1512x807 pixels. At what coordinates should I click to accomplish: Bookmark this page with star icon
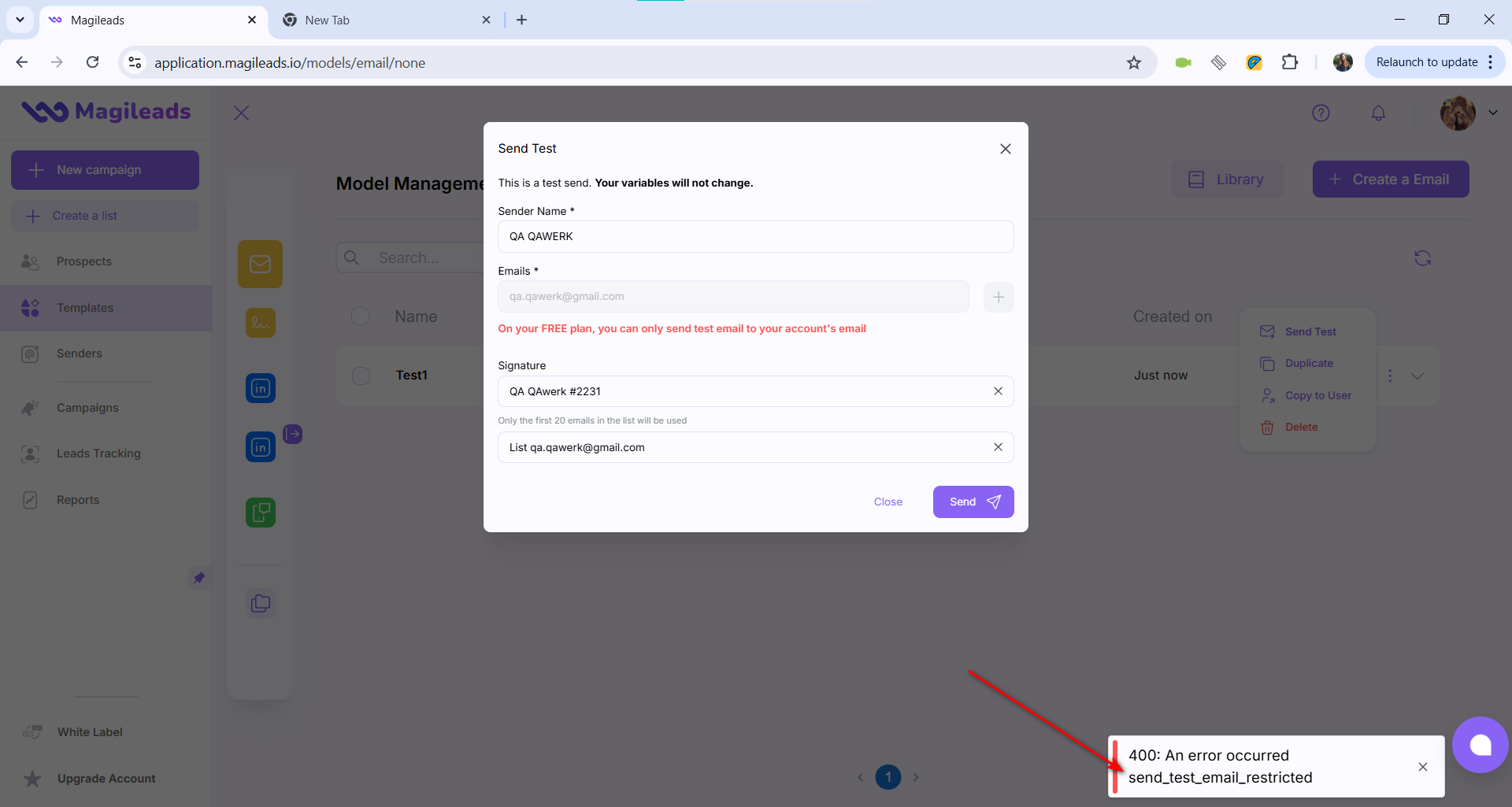pyautogui.click(x=1133, y=62)
